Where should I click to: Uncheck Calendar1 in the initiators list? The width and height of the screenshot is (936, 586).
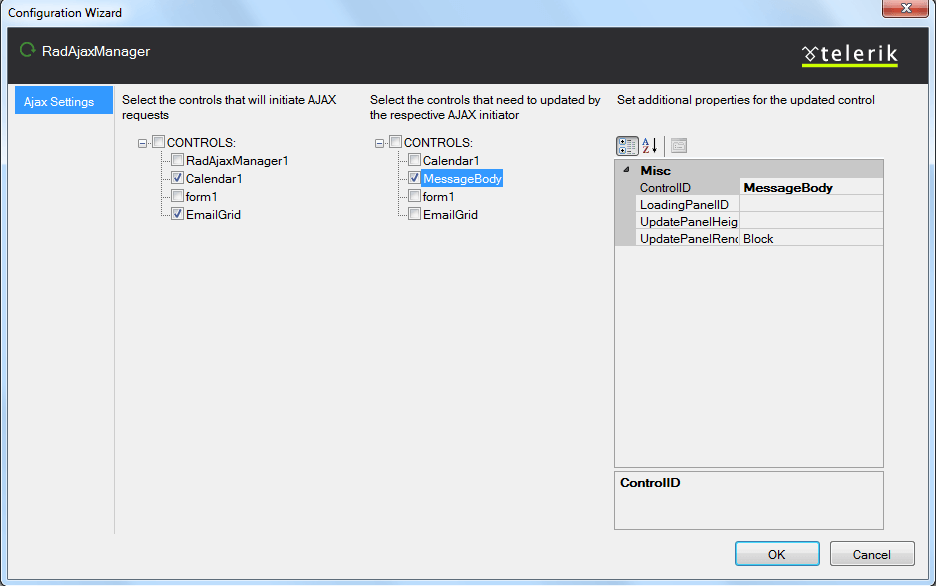pos(177,178)
